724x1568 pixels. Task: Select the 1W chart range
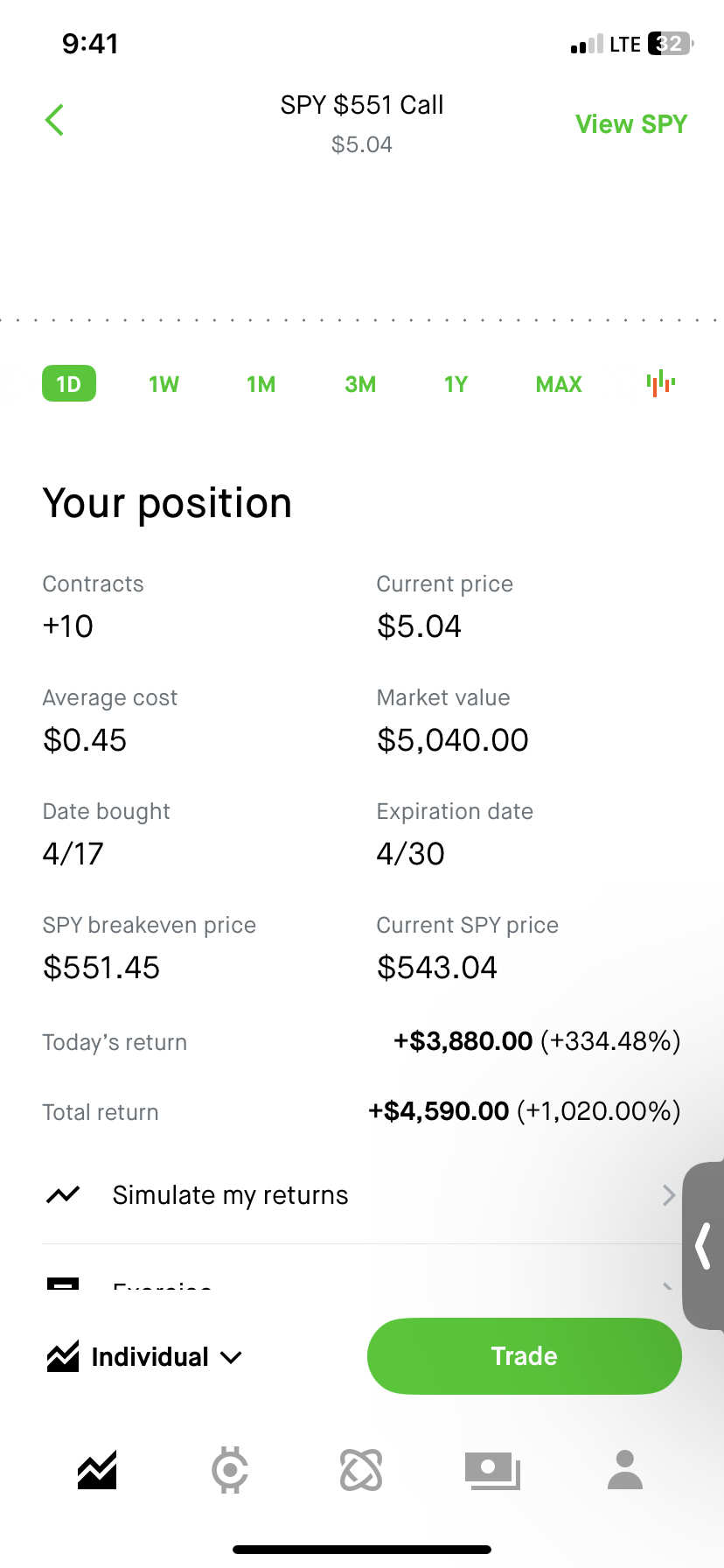pyautogui.click(x=164, y=384)
